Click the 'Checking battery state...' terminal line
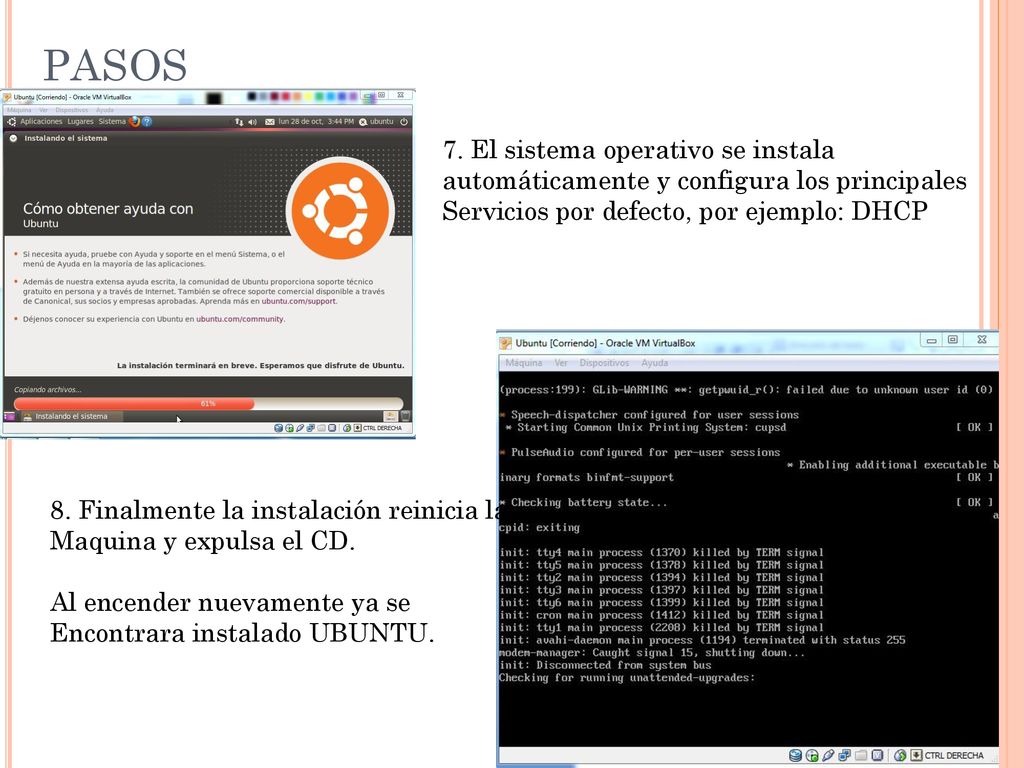 coord(588,503)
